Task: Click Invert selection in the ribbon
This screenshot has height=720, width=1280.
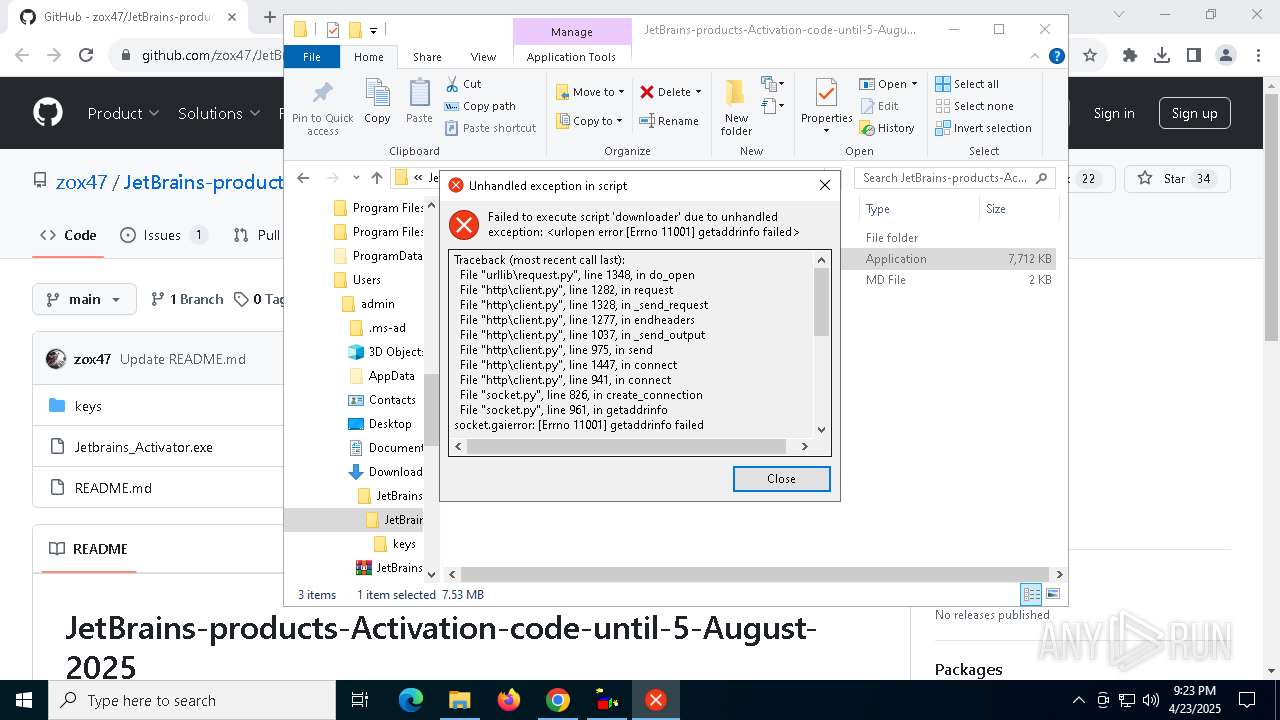Action: pos(983,128)
